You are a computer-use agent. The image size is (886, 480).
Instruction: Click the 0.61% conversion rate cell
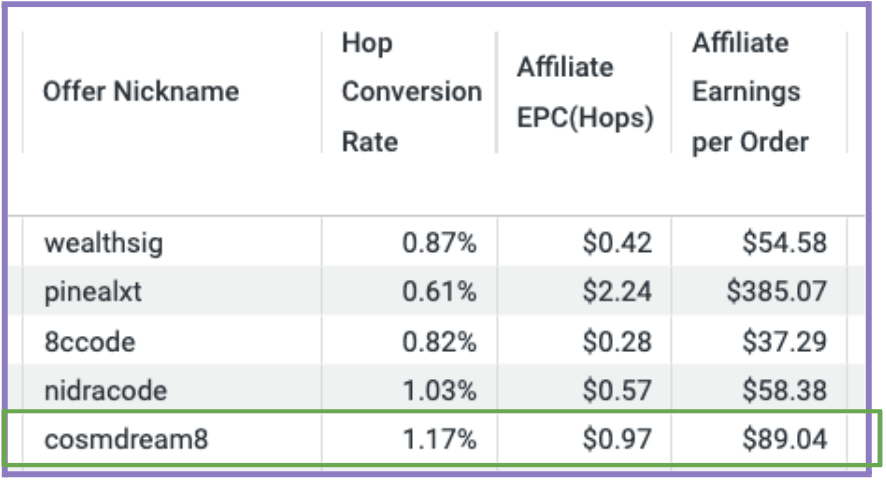click(x=439, y=292)
